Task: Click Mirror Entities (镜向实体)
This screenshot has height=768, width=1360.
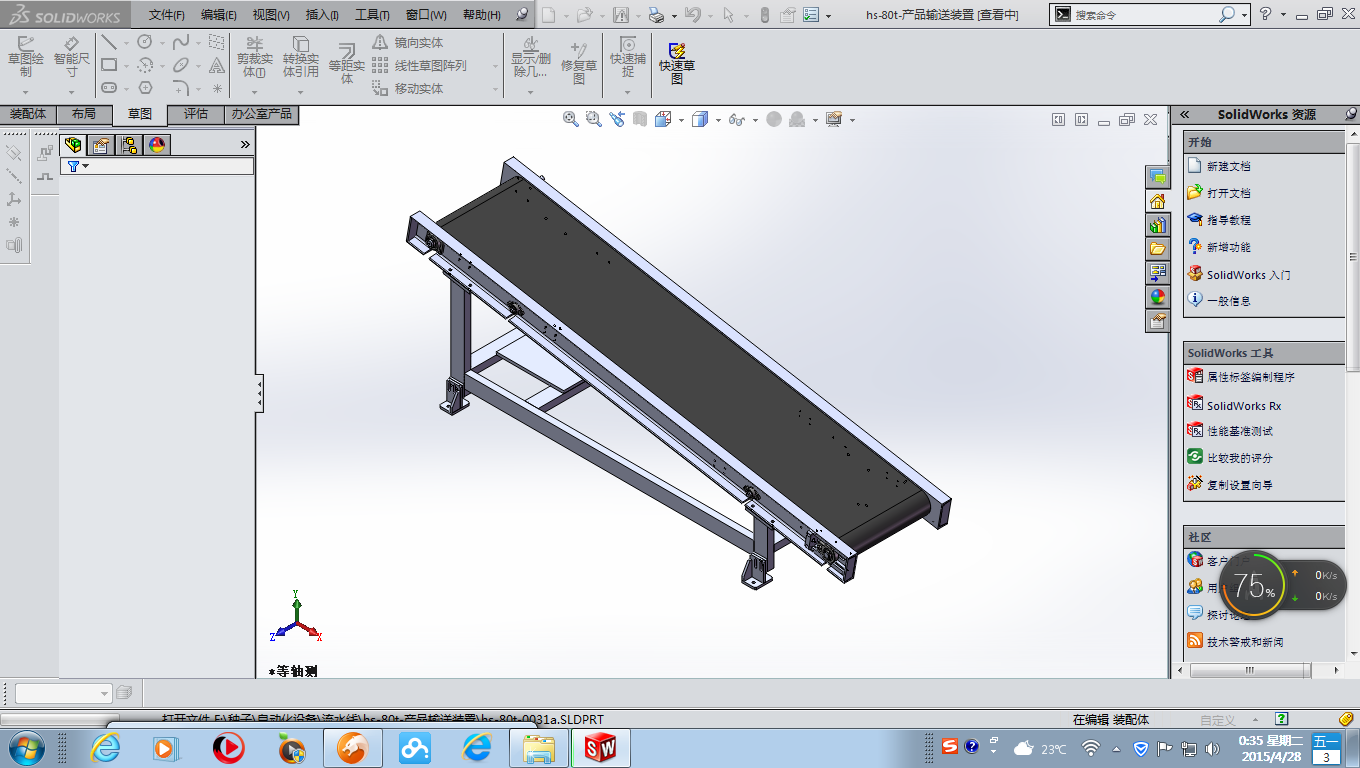Action: click(407, 43)
